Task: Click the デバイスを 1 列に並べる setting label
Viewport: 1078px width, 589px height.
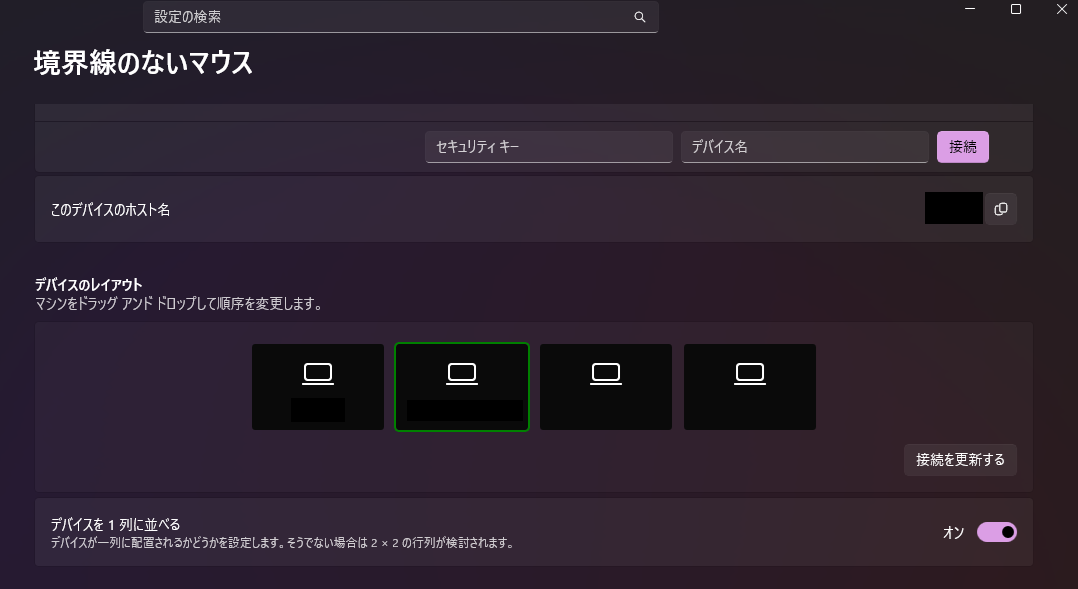Action: click(115, 524)
